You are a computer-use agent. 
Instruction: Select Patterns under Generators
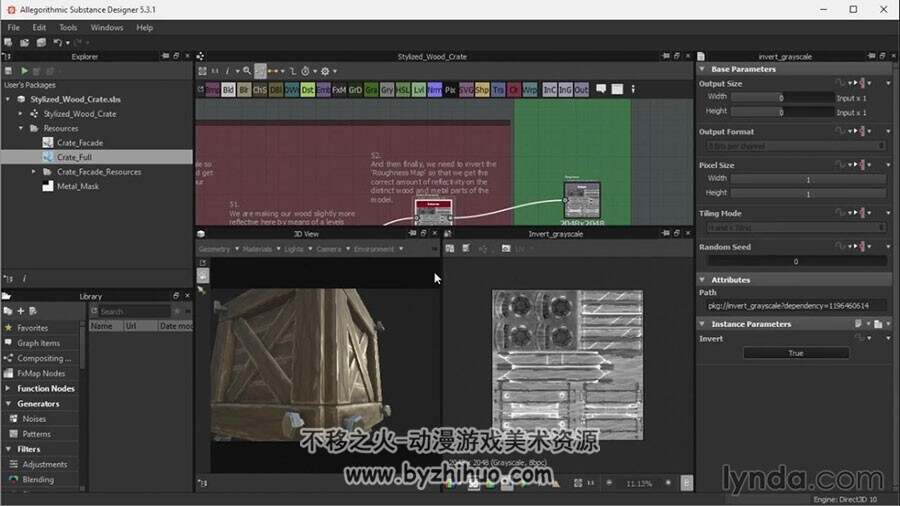pos(36,434)
